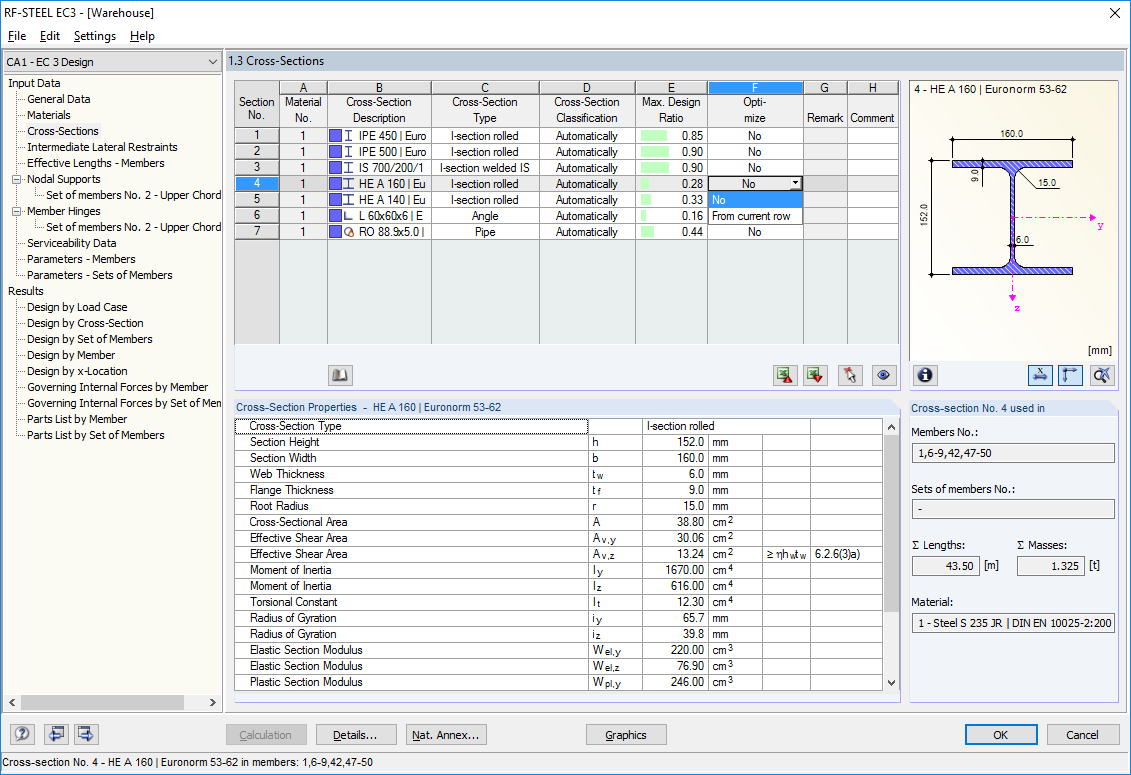Select 'No' in the optimize dropdown list
1131x775 pixels.
755,200
